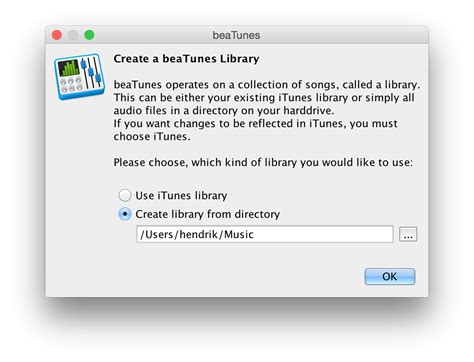Click the blue fader sliders on app icon
Image resolution: width=474 pixels, height=362 pixels.
[x=91, y=71]
